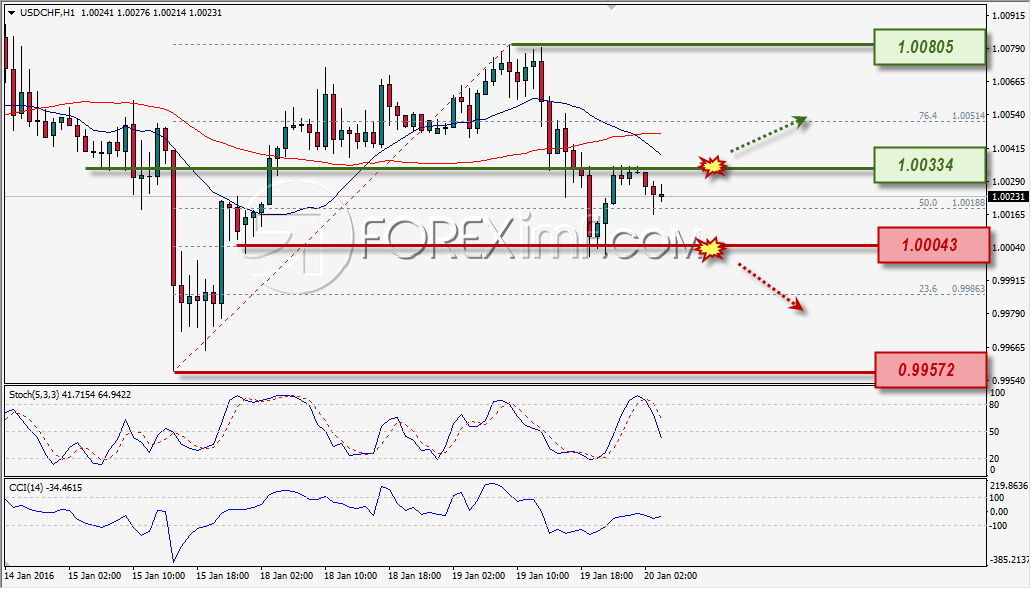Click the time axis label 19 Jan 10:00
The image size is (1031, 589).
pos(543,575)
